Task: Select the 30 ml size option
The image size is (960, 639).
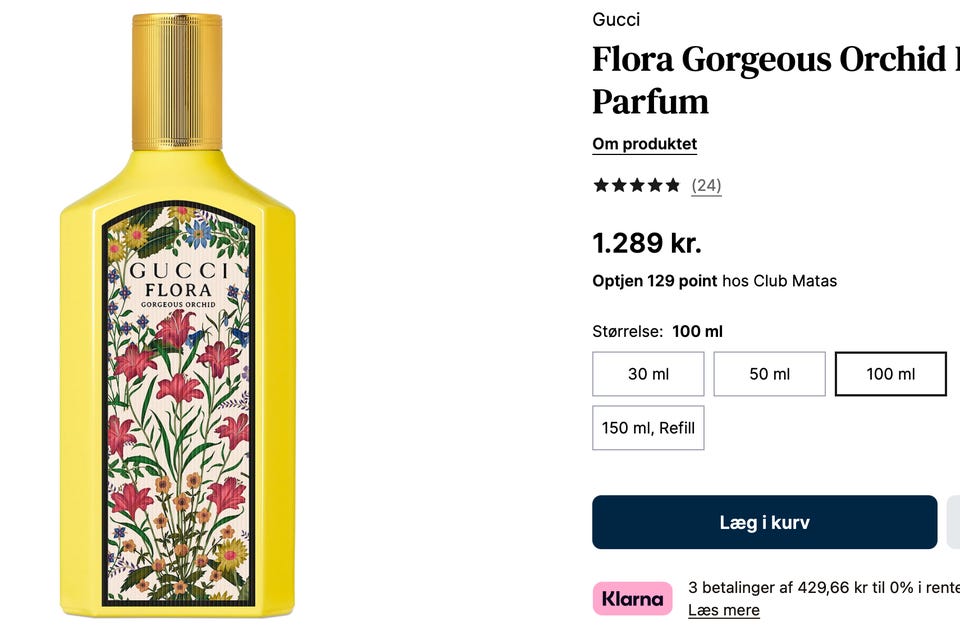Action: pos(648,374)
